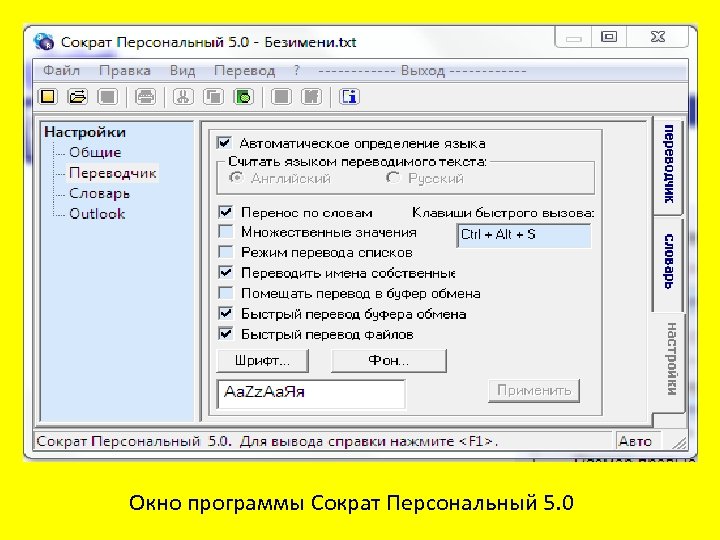Maximize the Сократ window
The height and width of the screenshot is (540, 720).
609,37
